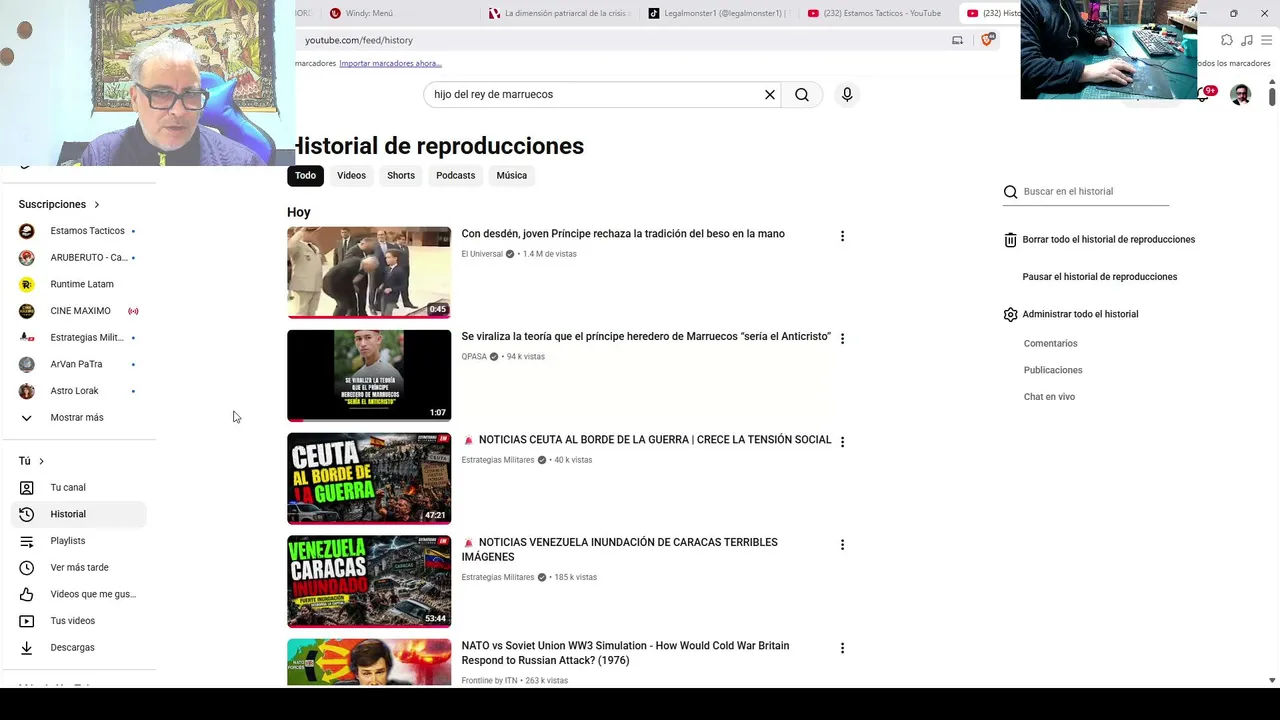The width and height of the screenshot is (1280, 720).
Task: Click the 'El Universal' channel name
Action: pos(482,254)
